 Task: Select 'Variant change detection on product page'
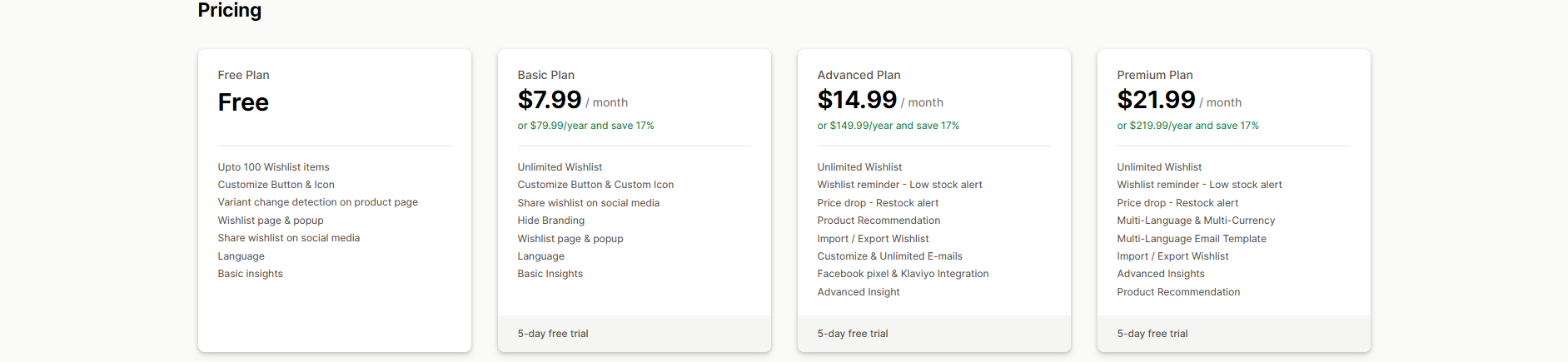coord(317,202)
